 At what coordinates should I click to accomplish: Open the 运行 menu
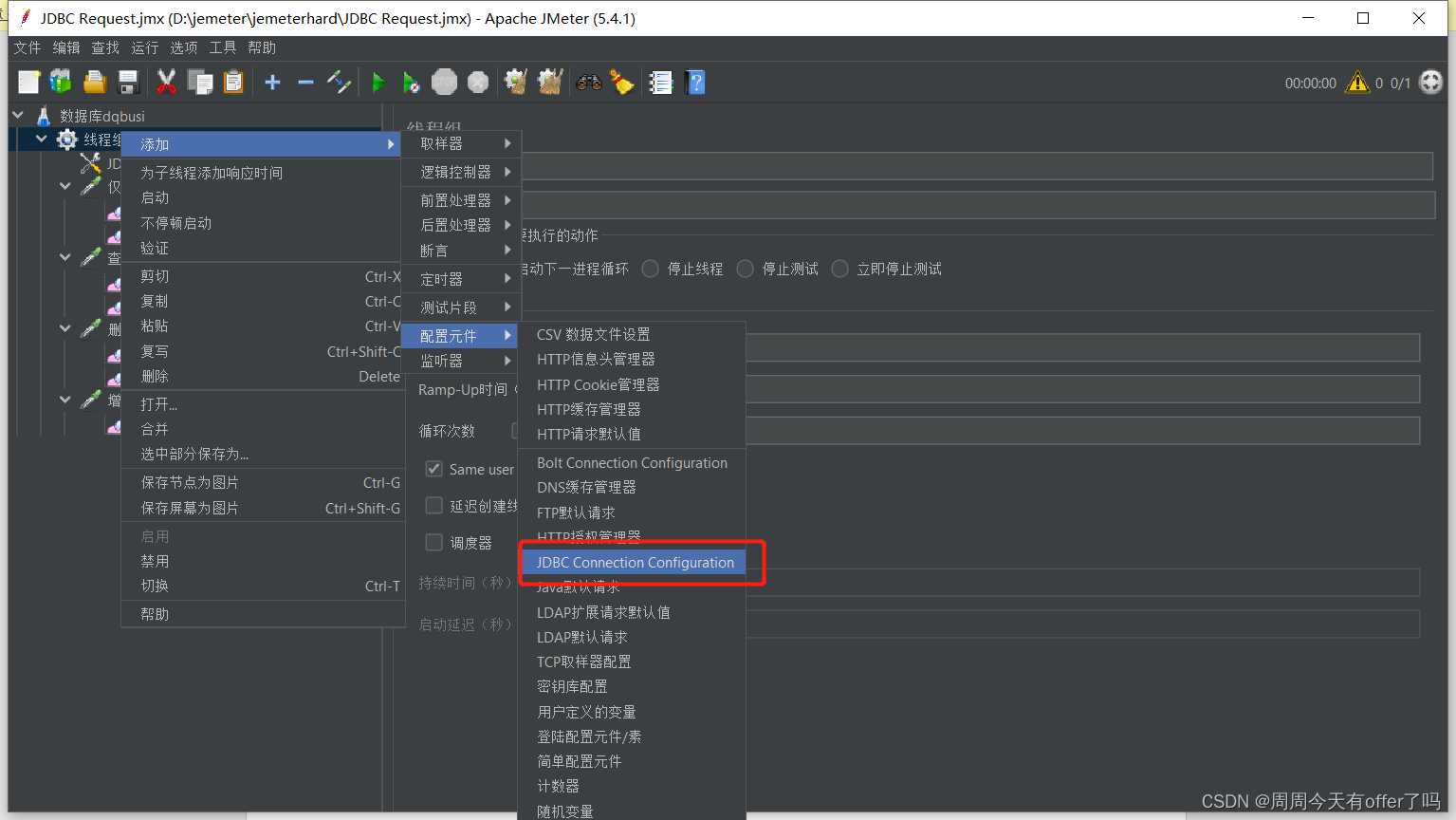point(145,47)
